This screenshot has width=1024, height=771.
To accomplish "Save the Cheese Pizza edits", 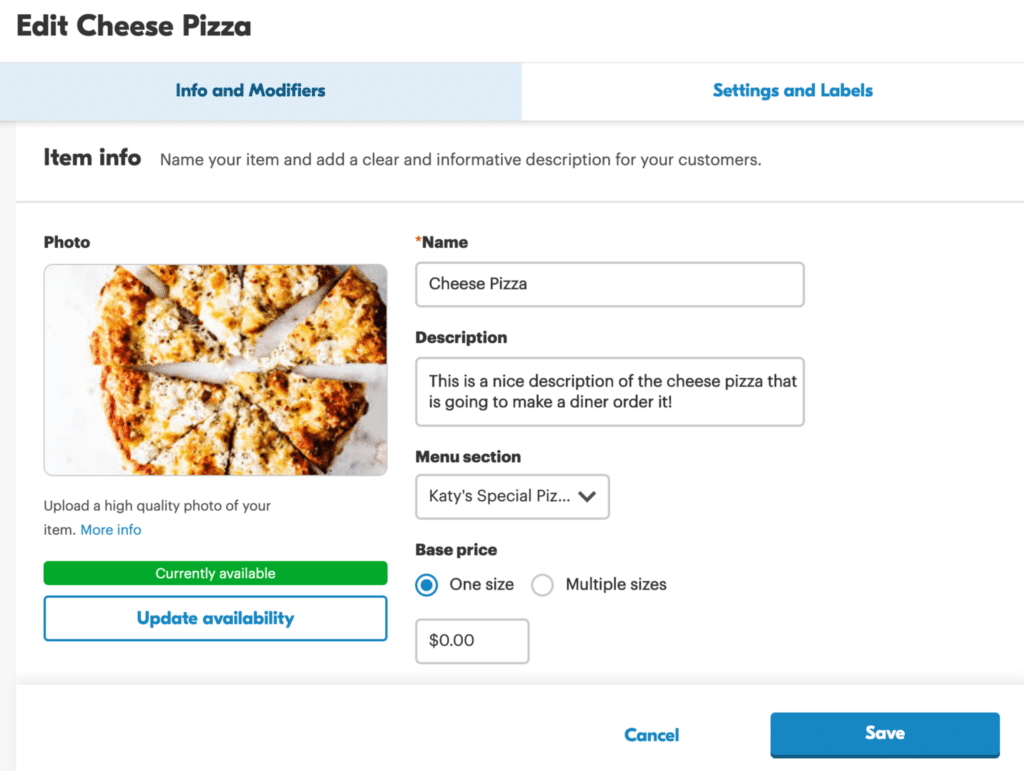I will pos(884,734).
